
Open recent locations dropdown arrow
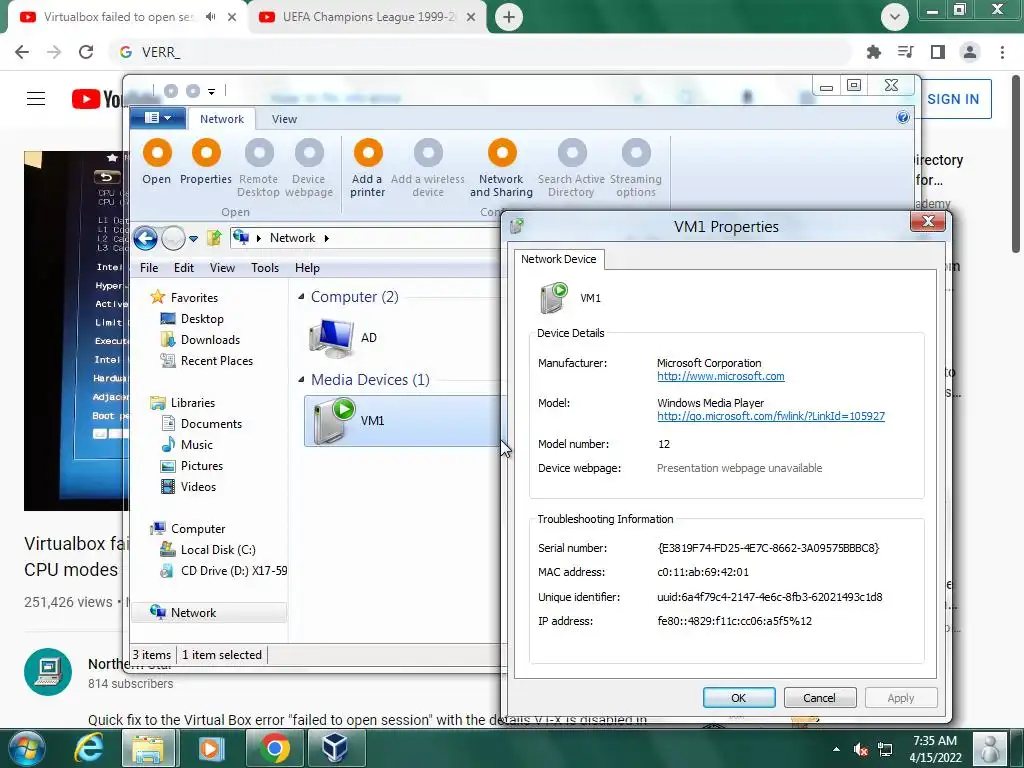[193, 239]
